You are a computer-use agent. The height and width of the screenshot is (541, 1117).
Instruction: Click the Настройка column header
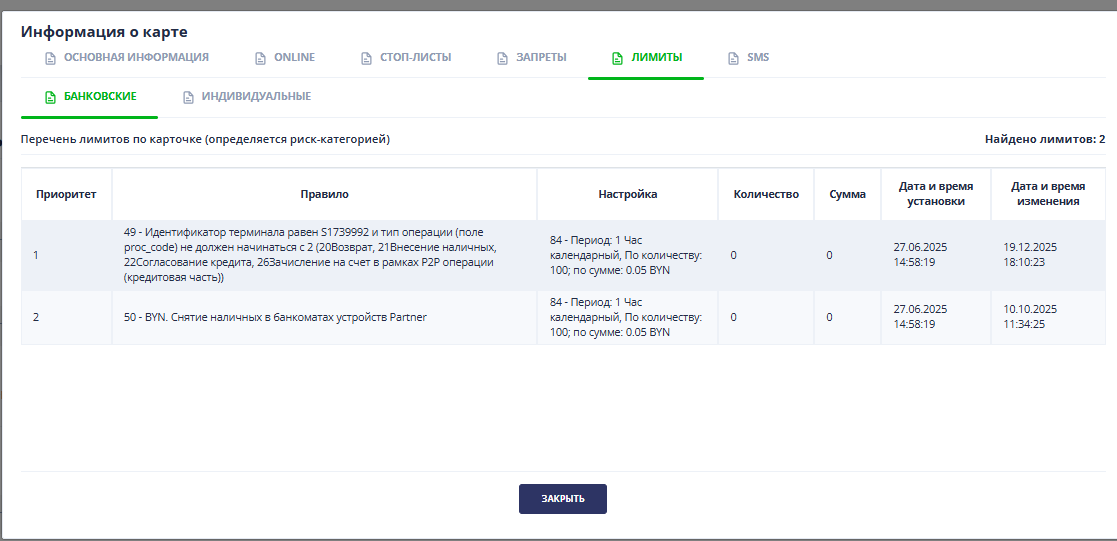[x=627, y=194]
